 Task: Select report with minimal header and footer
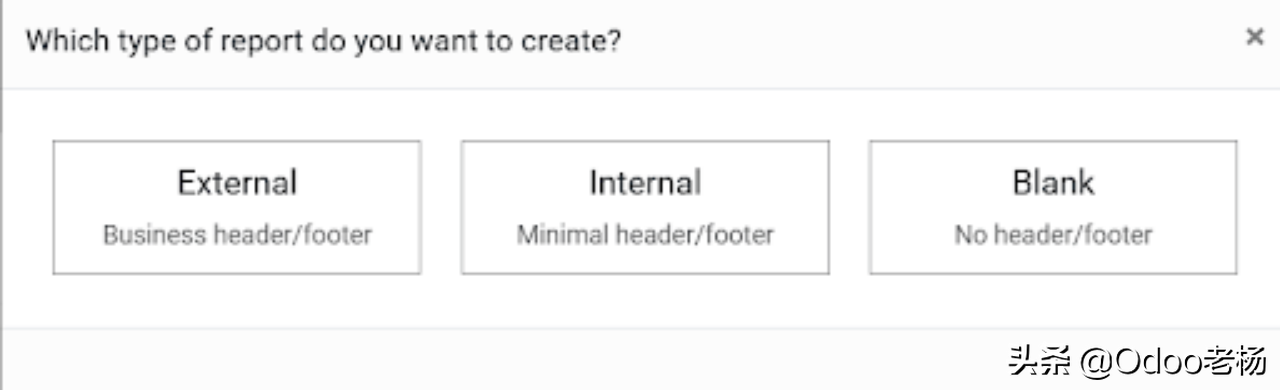coord(645,207)
